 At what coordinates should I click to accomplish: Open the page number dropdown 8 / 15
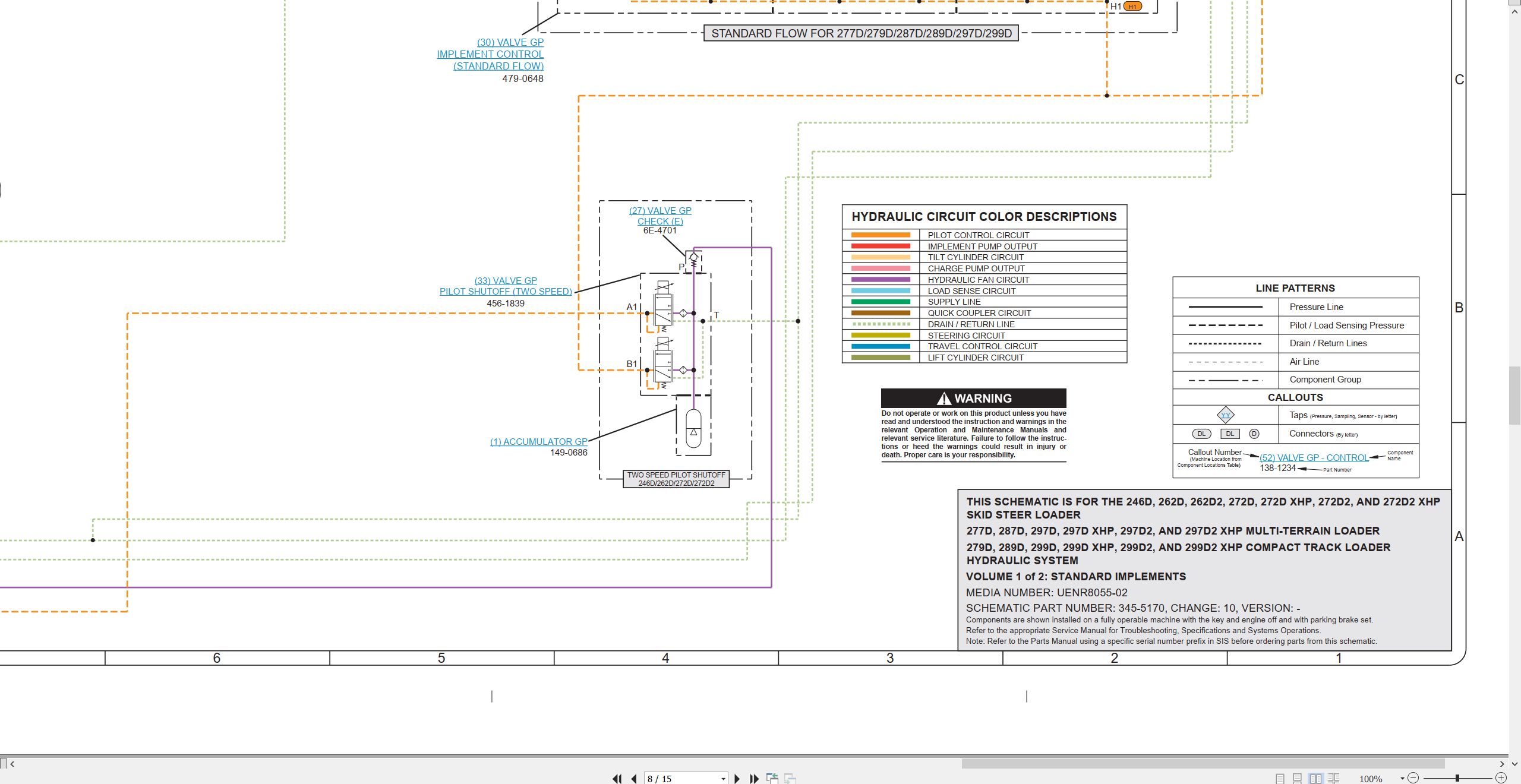723,779
